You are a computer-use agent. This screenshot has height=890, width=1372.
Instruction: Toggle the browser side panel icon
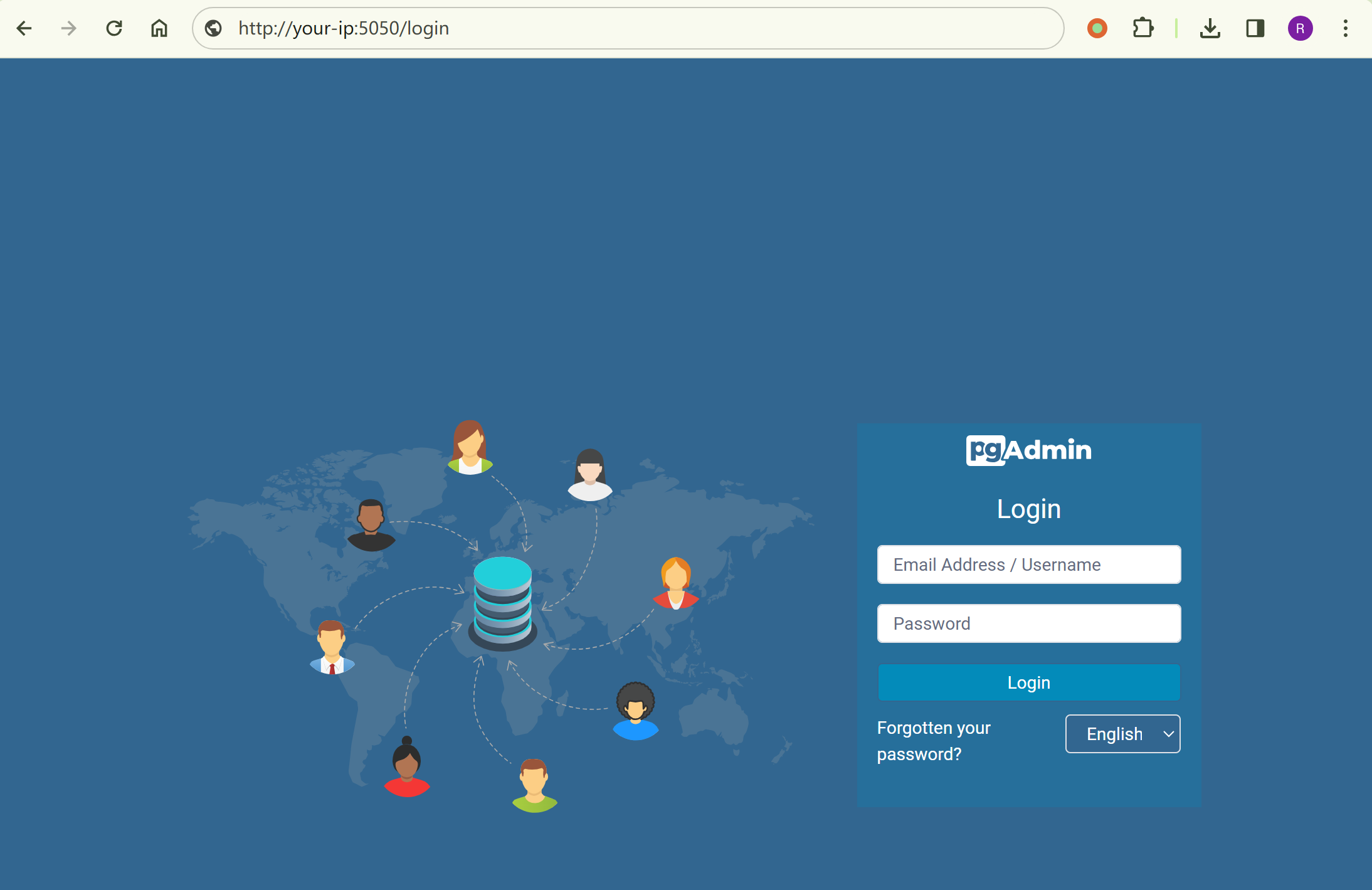pos(1255,28)
